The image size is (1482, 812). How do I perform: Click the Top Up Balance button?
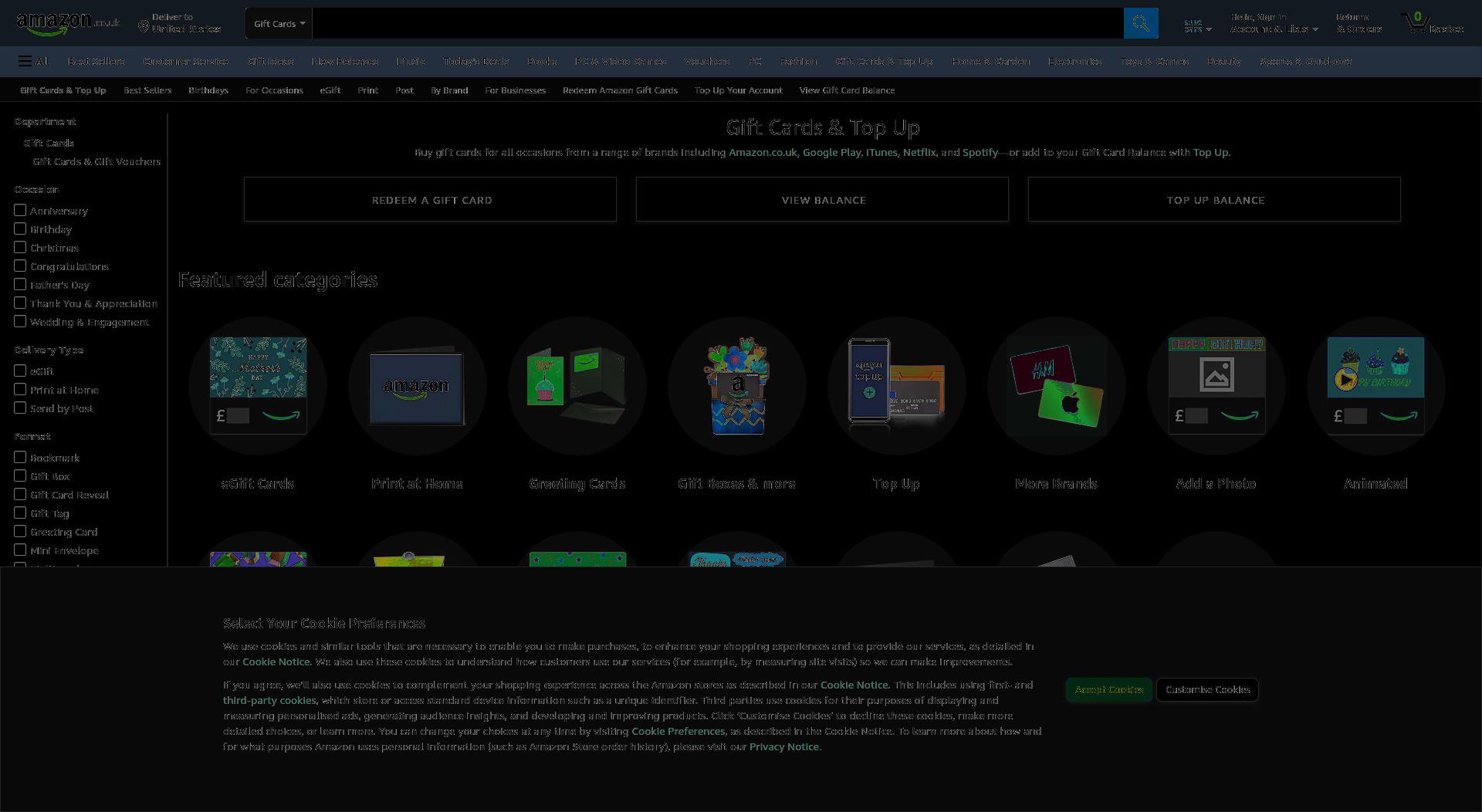coord(1215,200)
